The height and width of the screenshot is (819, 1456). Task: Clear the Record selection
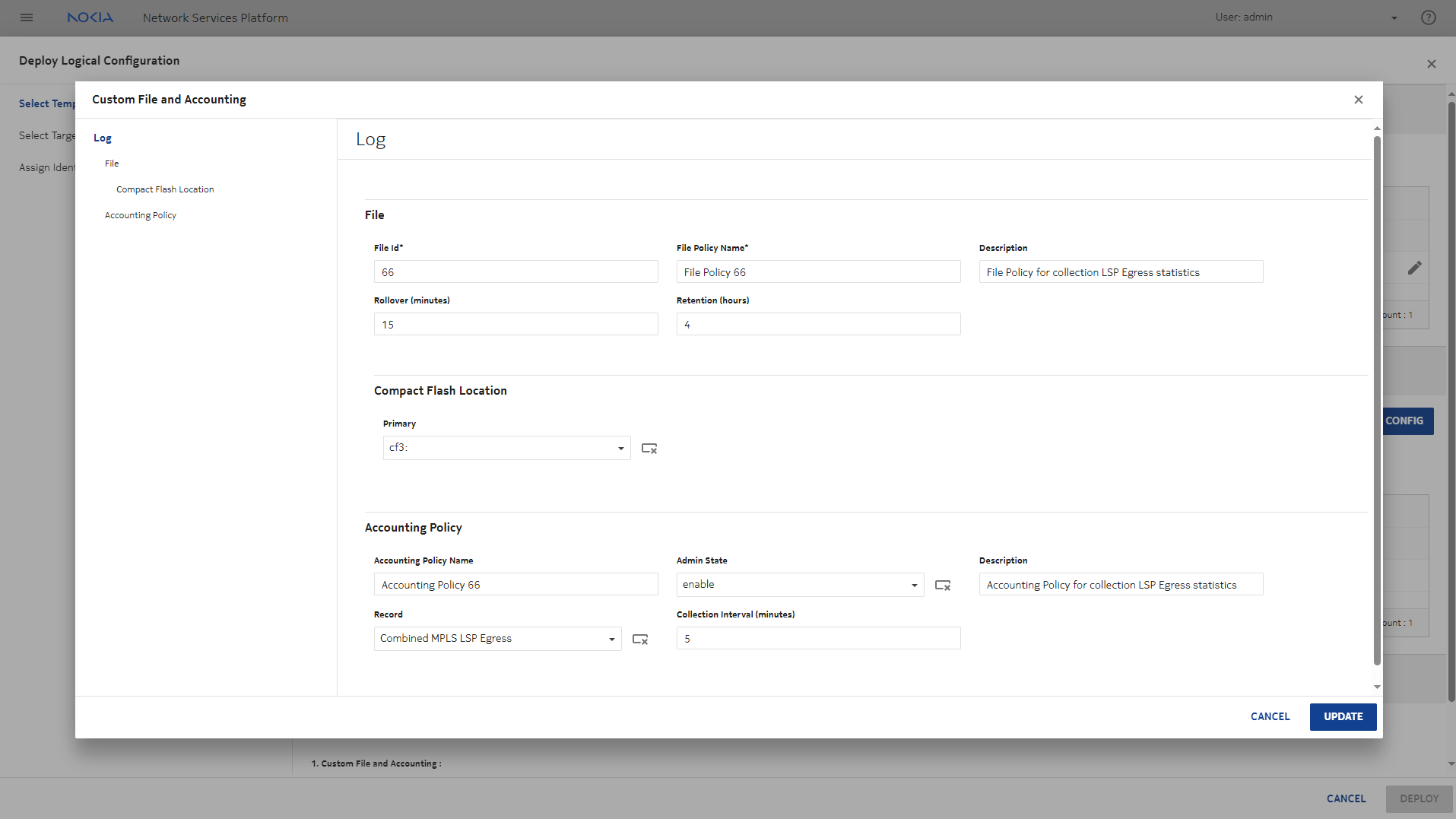tap(639, 640)
